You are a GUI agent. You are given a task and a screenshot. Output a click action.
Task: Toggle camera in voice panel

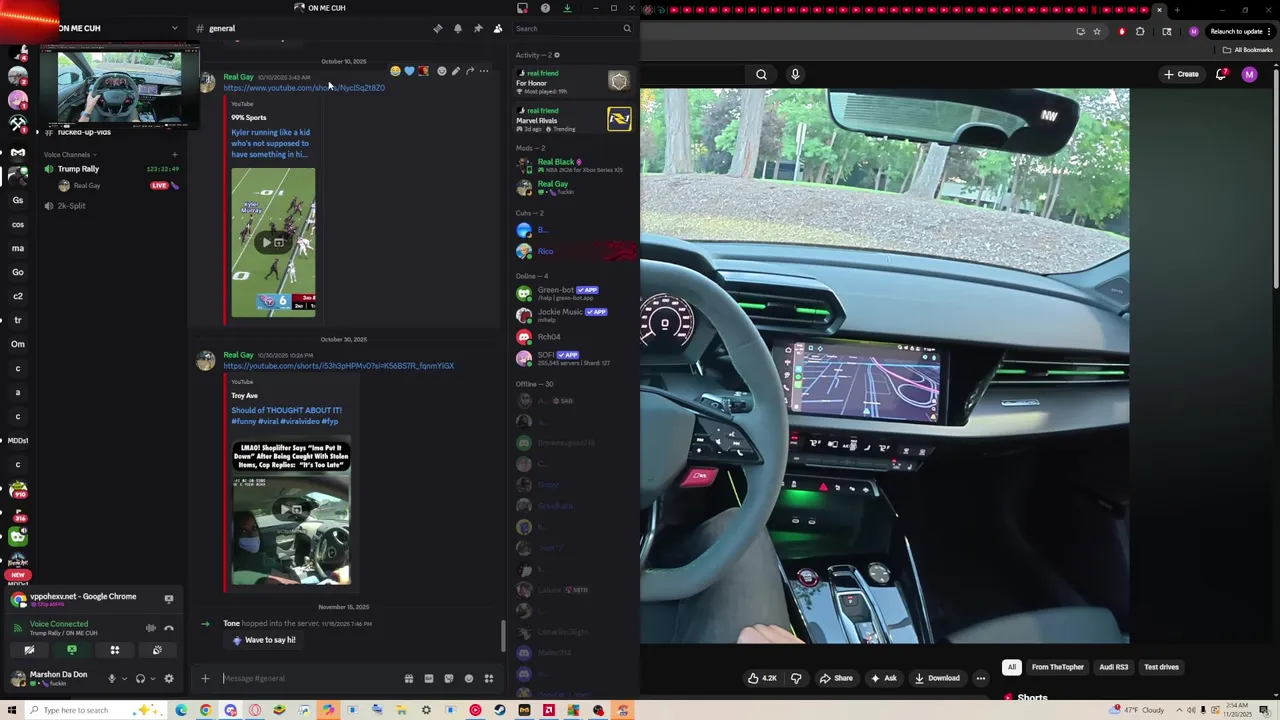tap(29, 650)
